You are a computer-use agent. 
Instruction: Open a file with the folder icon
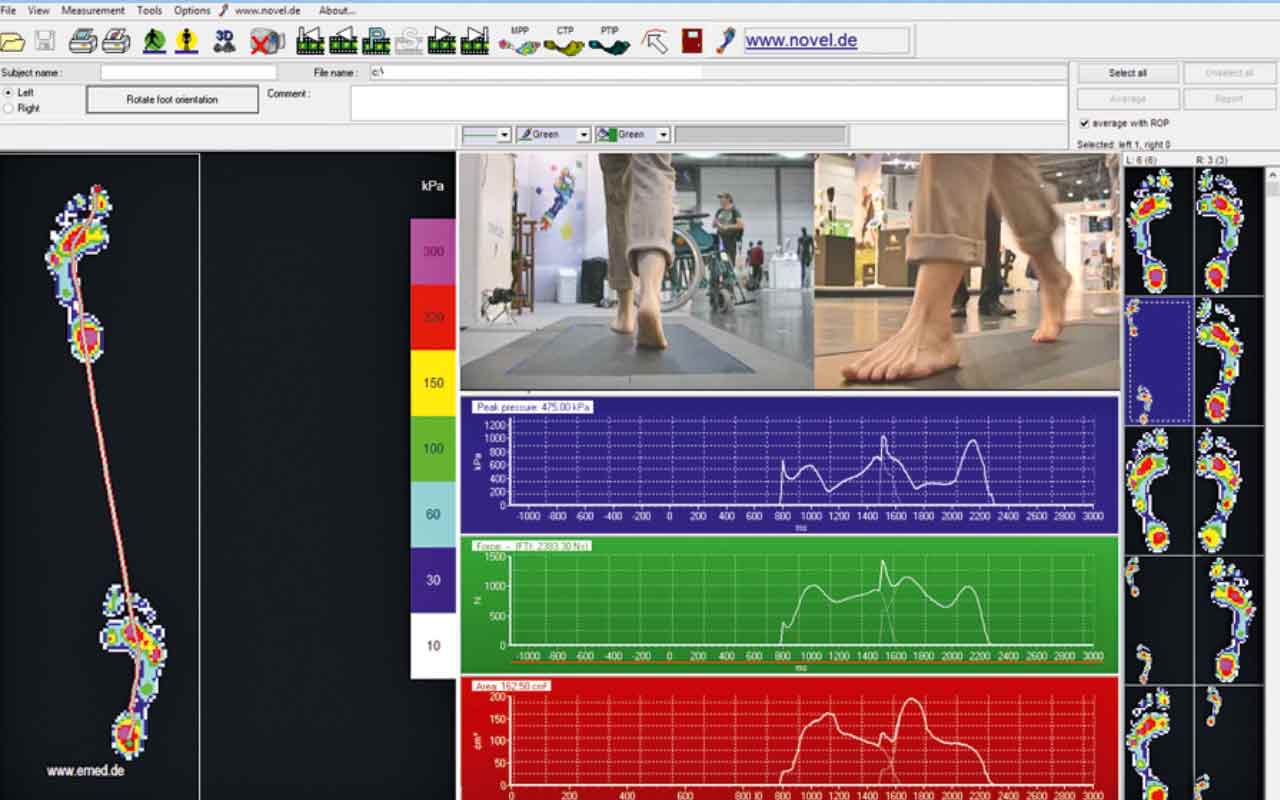point(12,42)
